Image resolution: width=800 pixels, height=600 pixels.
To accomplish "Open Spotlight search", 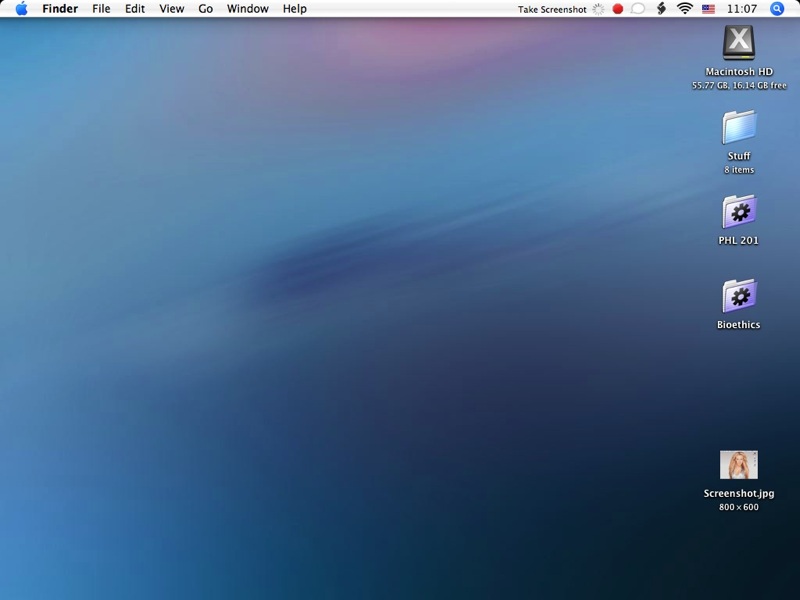I will (x=778, y=9).
